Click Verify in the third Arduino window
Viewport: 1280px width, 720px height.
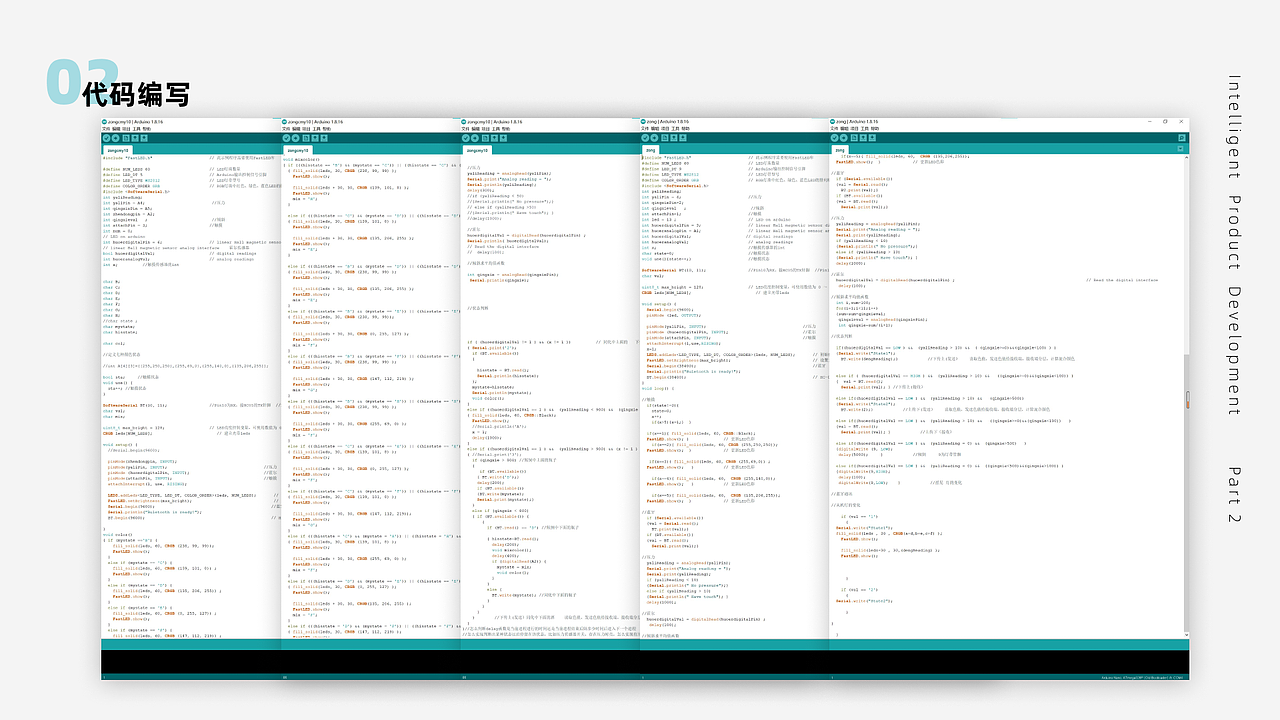coord(466,138)
